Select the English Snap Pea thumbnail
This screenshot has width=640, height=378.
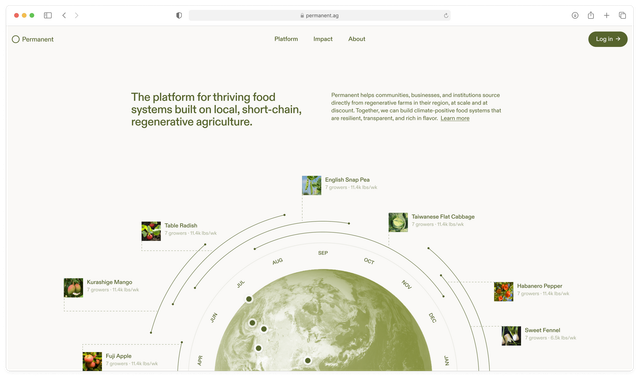click(x=311, y=185)
